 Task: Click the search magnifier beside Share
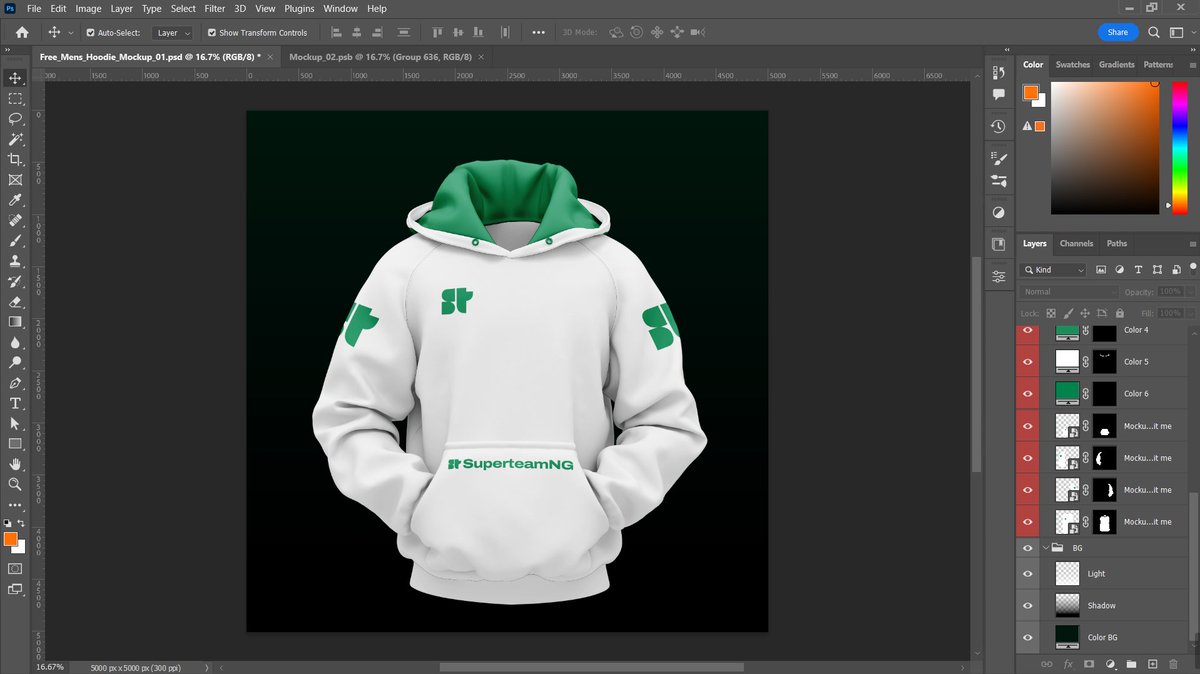pyautogui.click(x=1154, y=32)
